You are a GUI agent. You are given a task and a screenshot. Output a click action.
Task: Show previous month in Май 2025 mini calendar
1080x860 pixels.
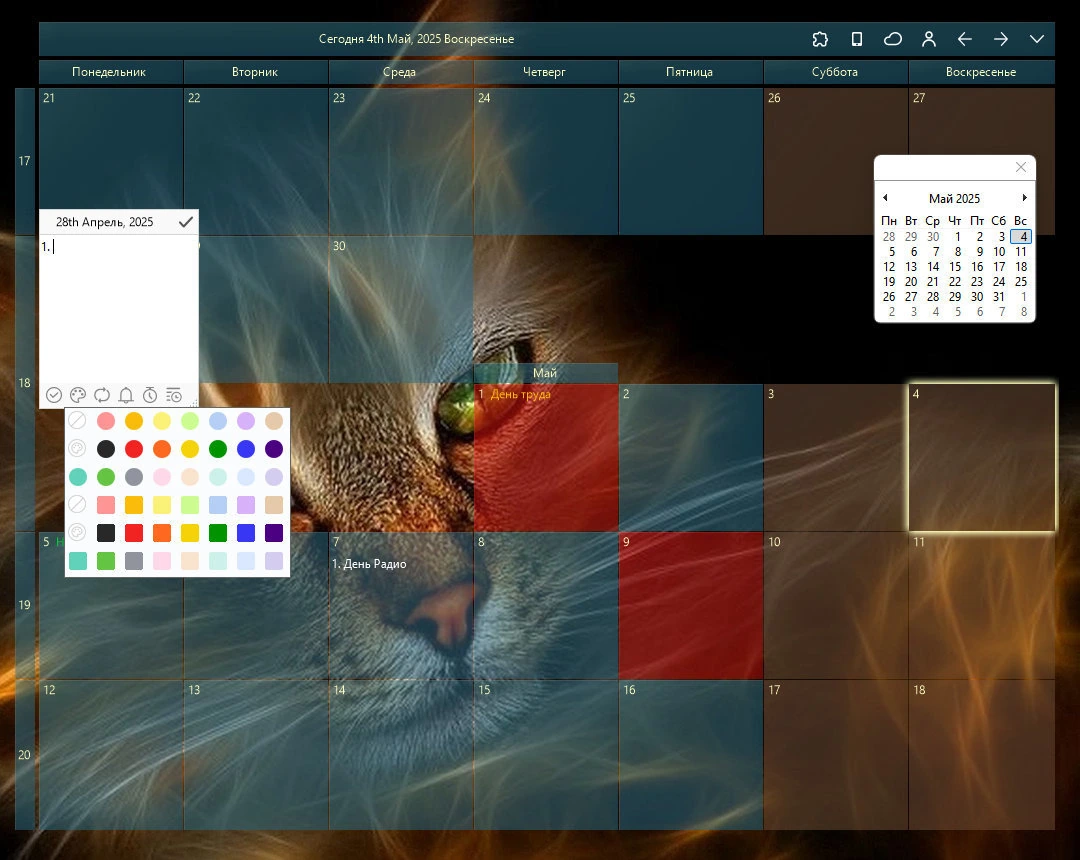click(x=885, y=198)
